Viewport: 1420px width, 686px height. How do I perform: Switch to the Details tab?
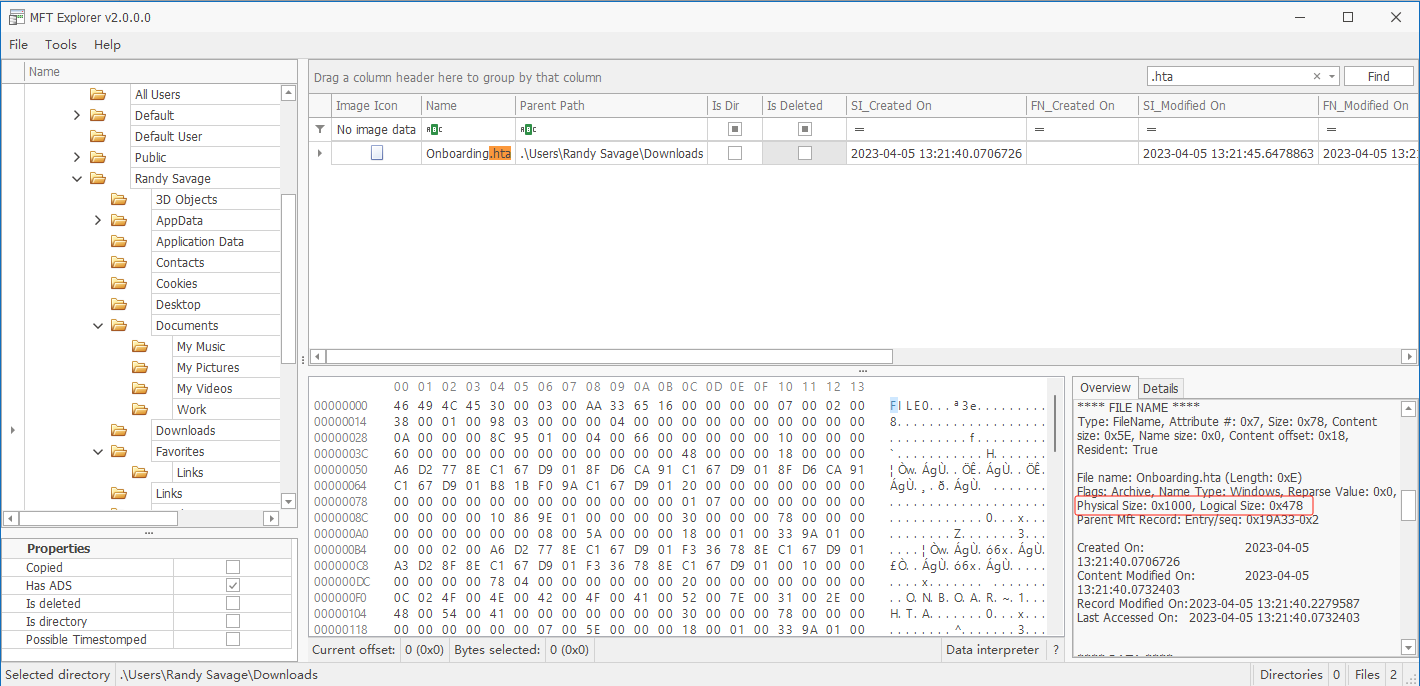(1160, 388)
